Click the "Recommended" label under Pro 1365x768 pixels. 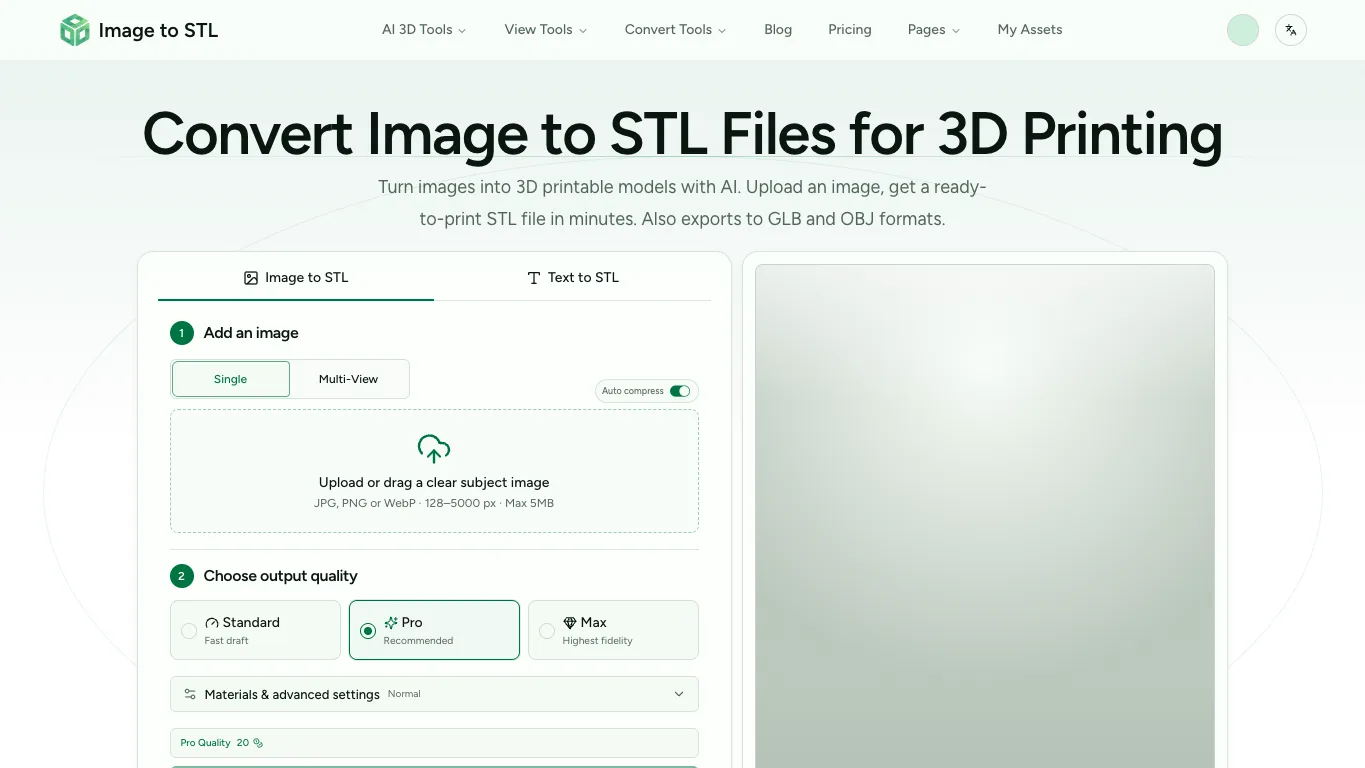click(418, 641)
